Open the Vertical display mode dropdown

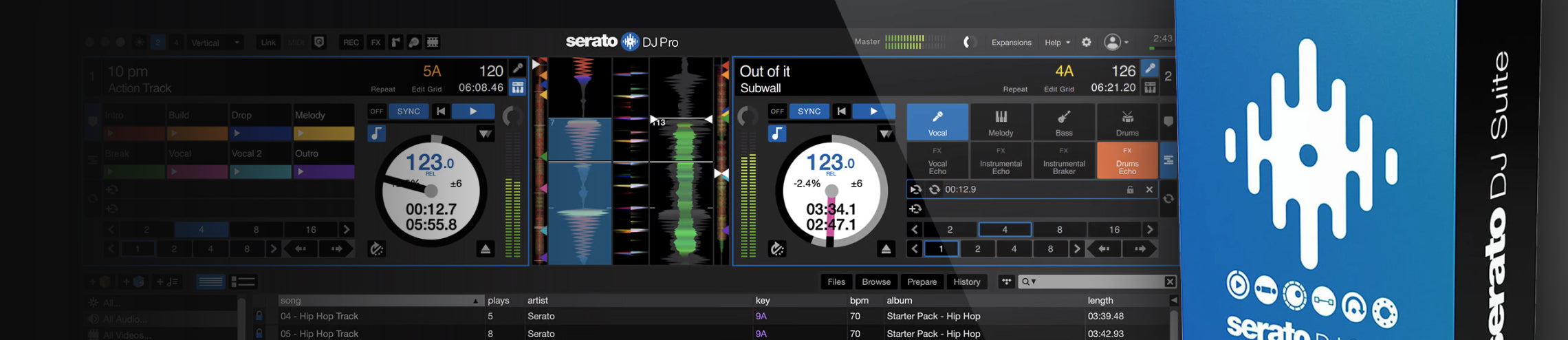tap(215, 42)
